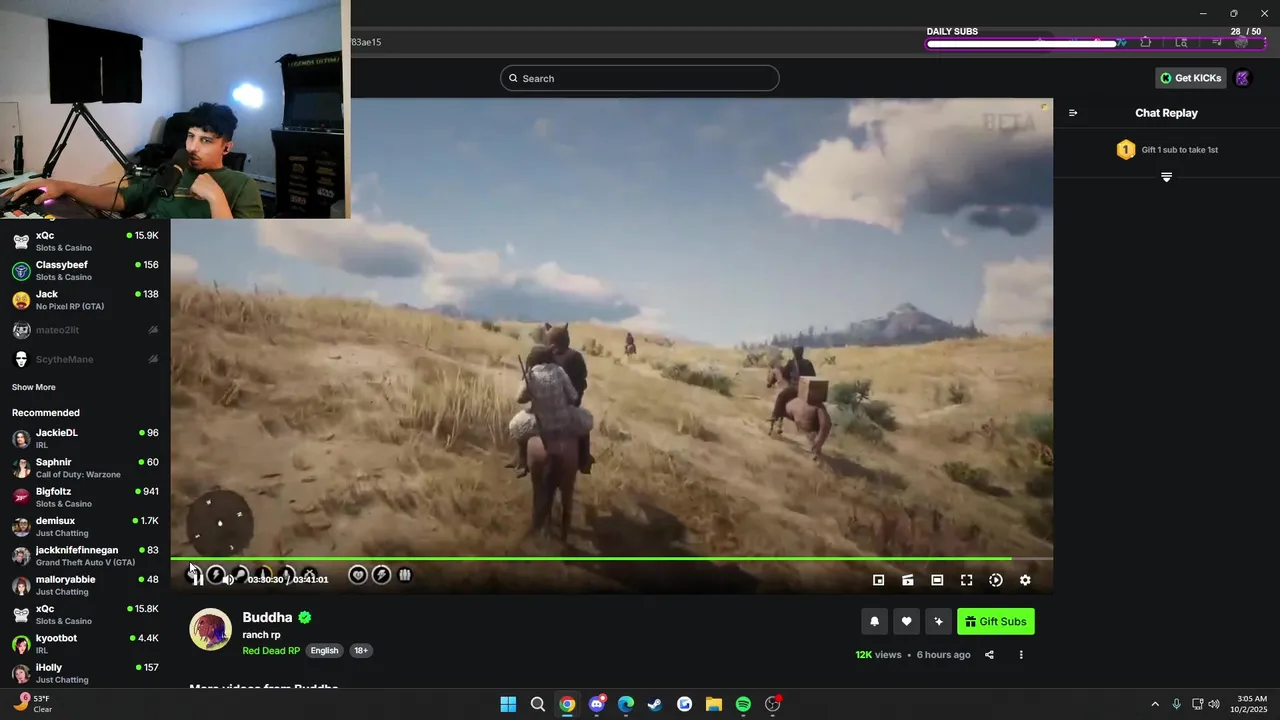Open the browser extensions puzzle icon
This screenshot has height=720, width=1280.
[x=1146, y=42]
